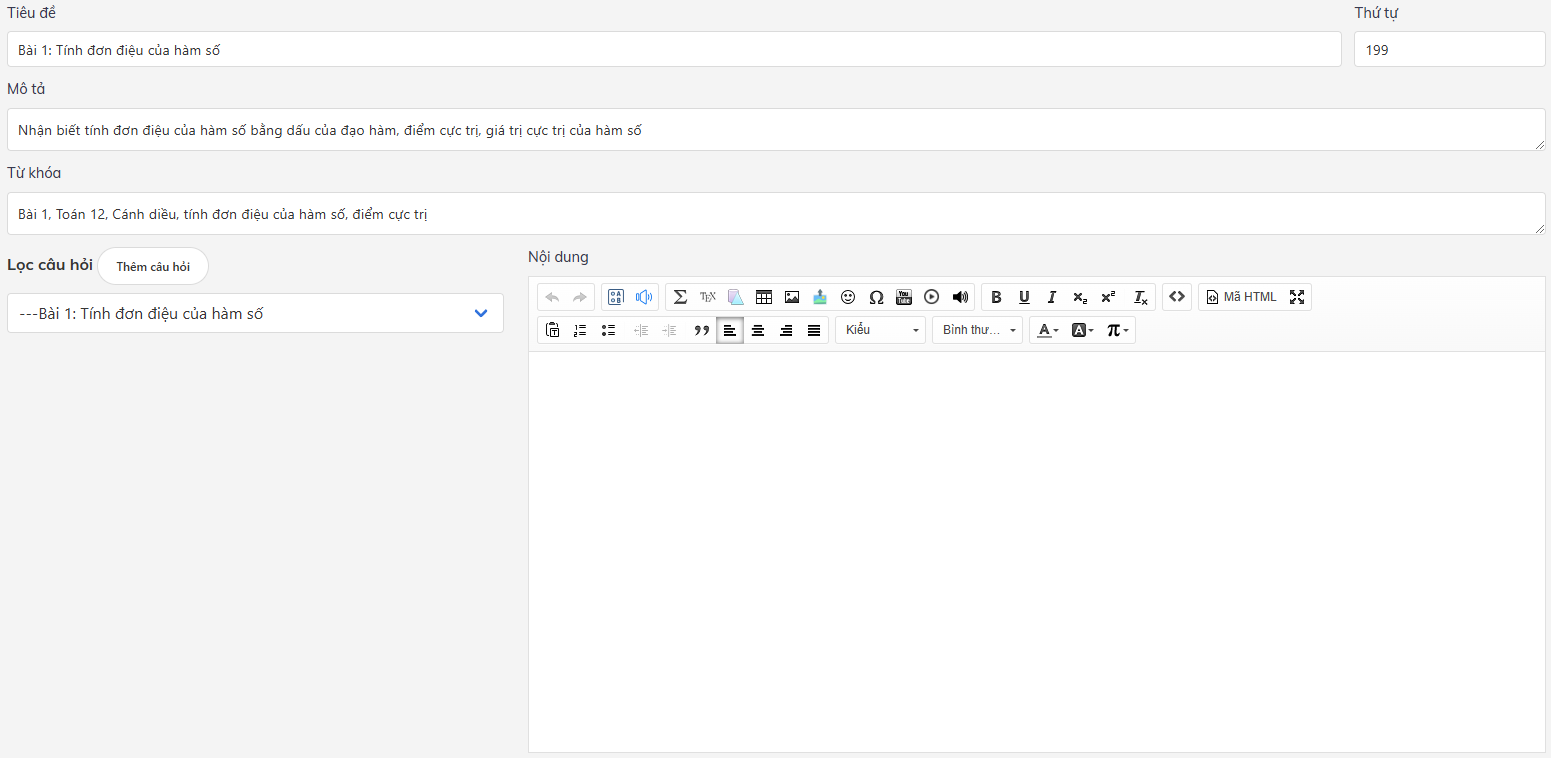Insert a bulleted list
This screenshot has height=758, width=1551.
tap(608, 330)
